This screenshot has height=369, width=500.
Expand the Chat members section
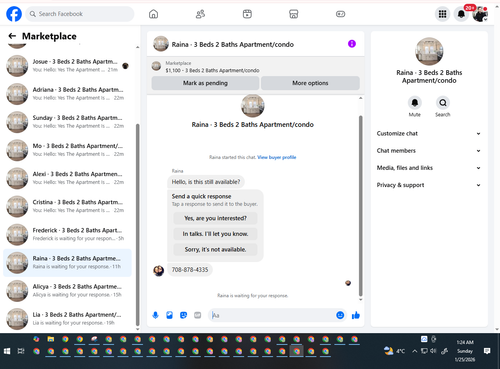pyautogui.click(x=429, y=151)
